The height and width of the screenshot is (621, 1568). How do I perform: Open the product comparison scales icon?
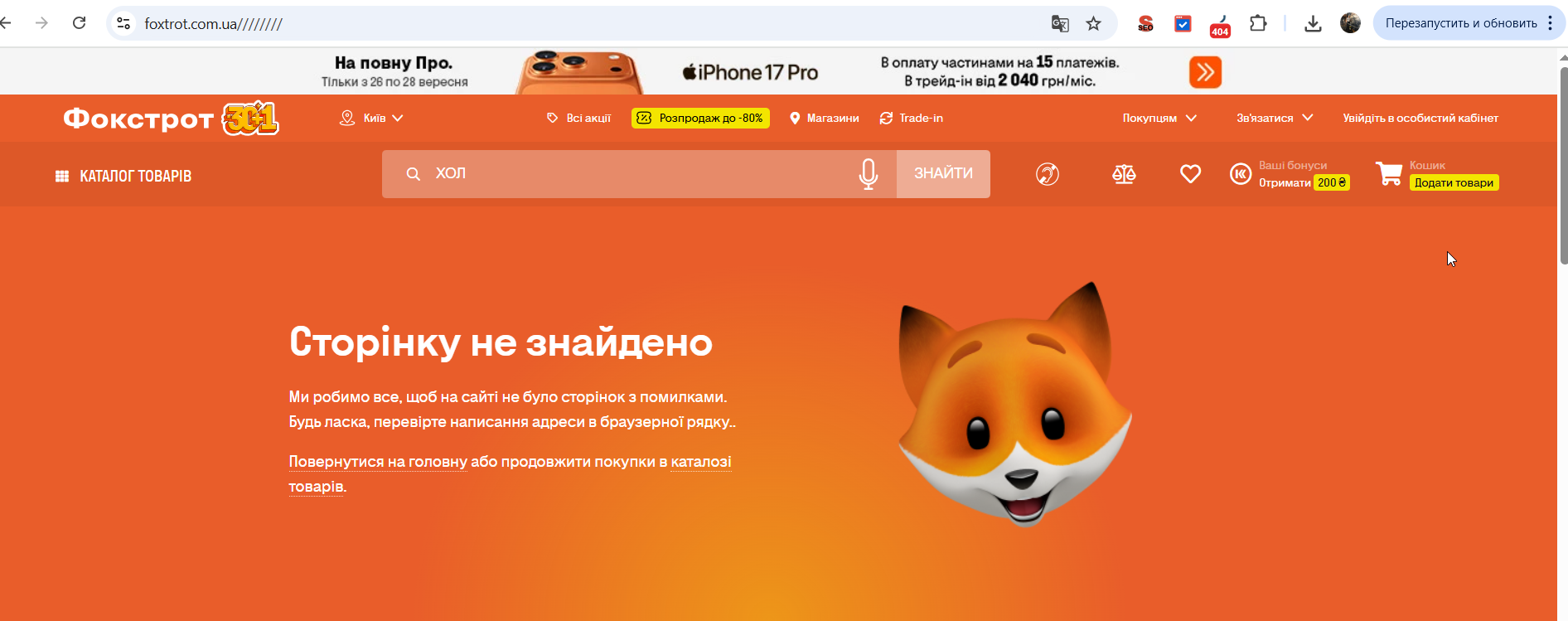1124,174
